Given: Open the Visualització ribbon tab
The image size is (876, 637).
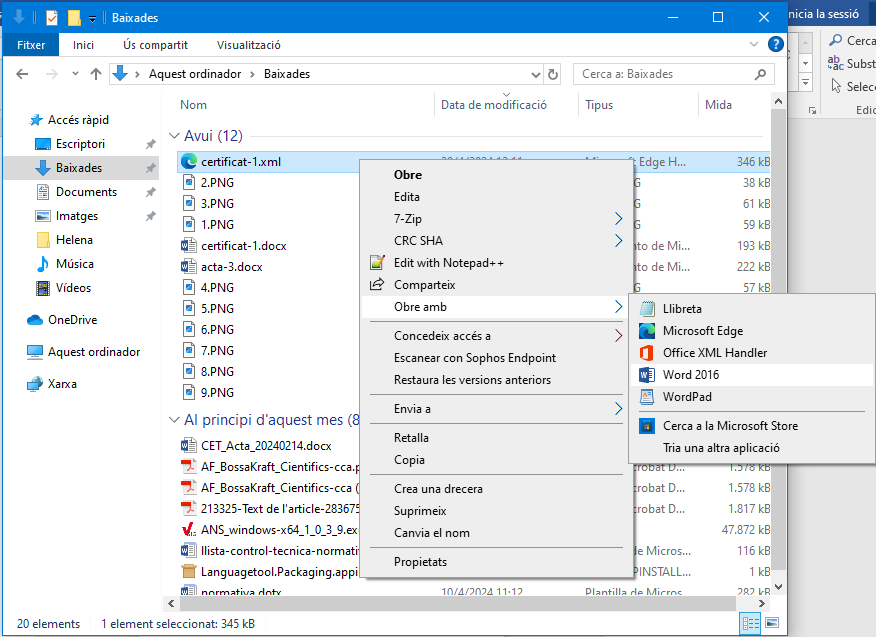Looking at the screenshot, I should (x=248, y=45).
